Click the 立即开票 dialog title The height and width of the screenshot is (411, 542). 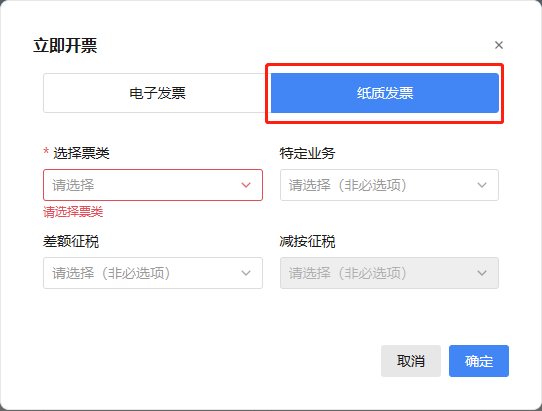(x=65, y=46)
